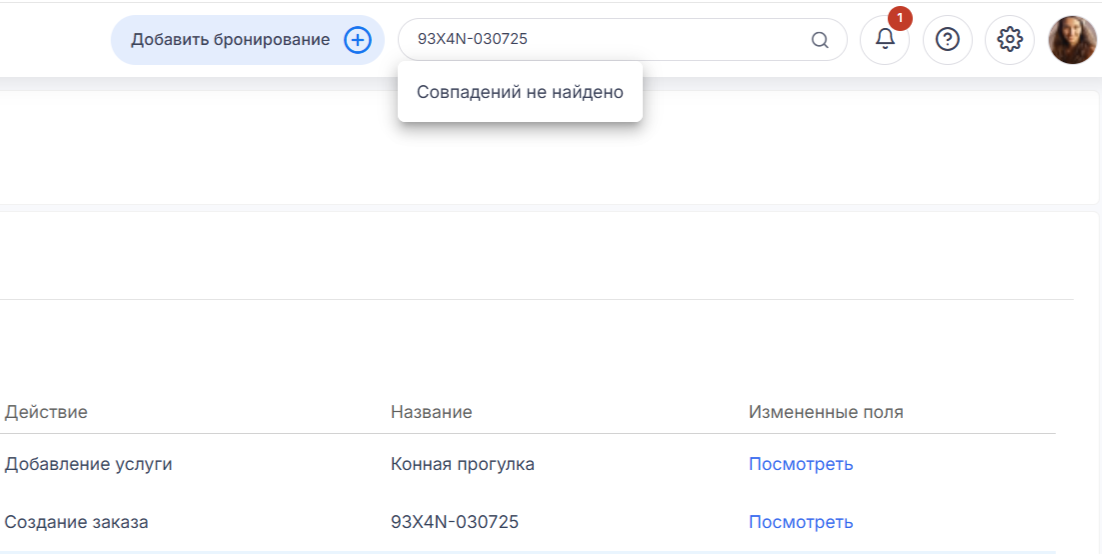The width and height of the screenshot is (1102, 554).
Task: Click the Конная прогулка name cell
Action: point(462,464)
